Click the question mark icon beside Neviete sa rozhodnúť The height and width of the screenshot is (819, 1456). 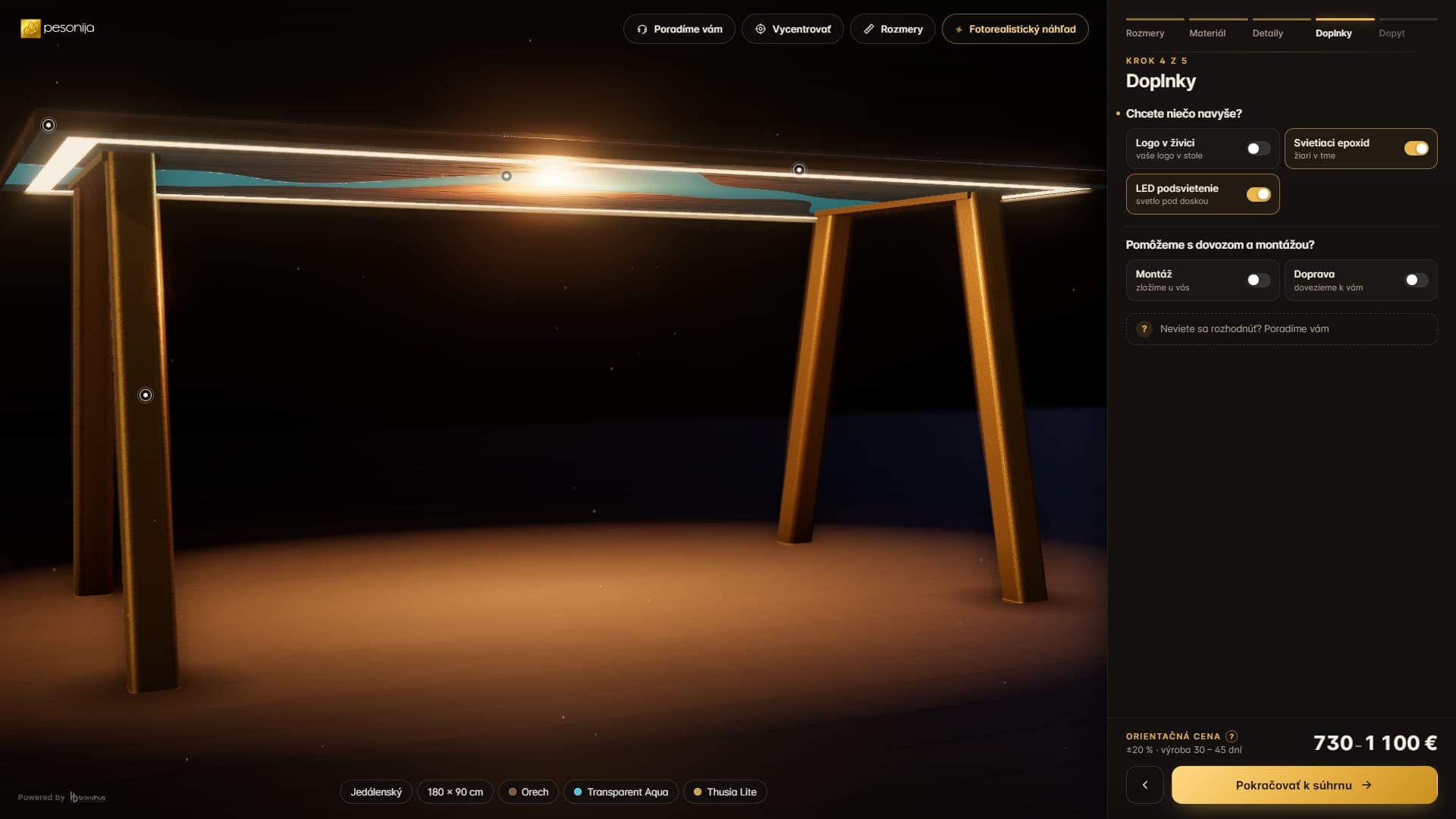tap(1144, 329)
